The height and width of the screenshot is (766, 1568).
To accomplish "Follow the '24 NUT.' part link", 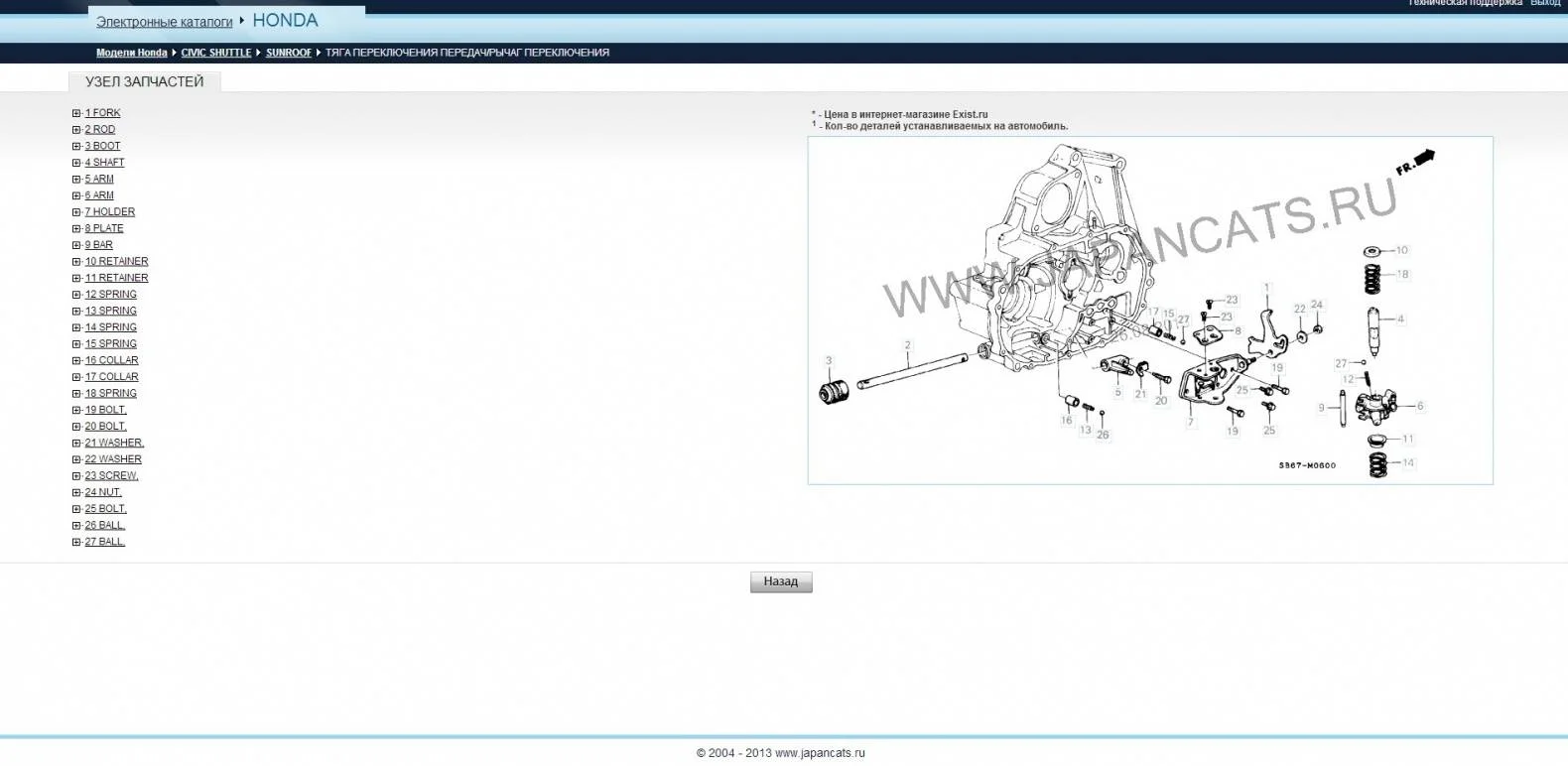I will coord(103,492).
